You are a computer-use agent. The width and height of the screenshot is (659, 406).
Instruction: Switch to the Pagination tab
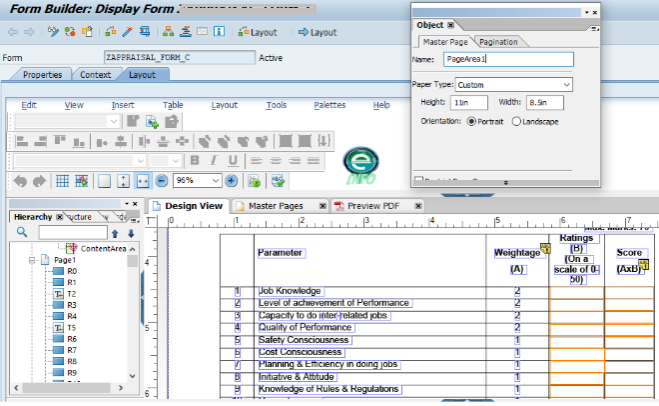[498, 42]
